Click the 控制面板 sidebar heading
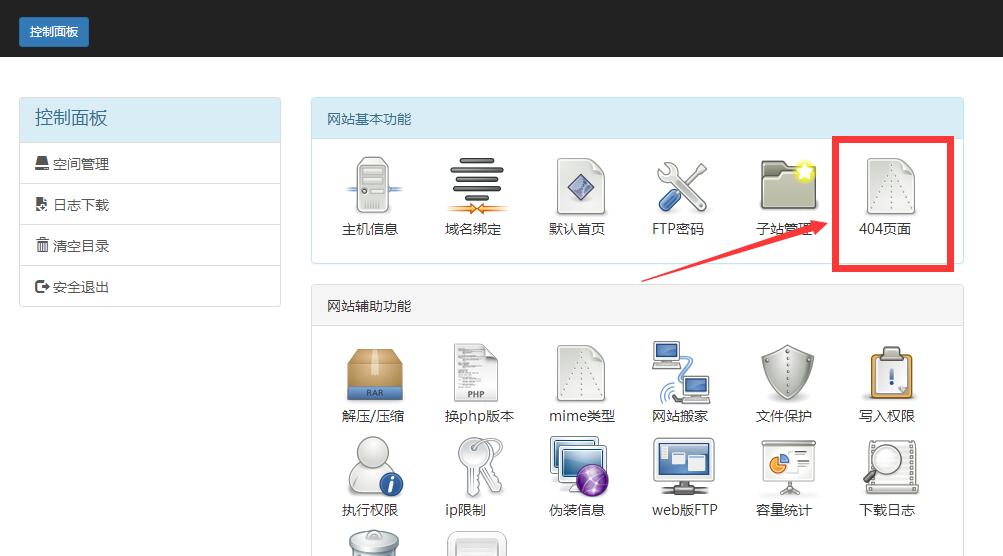The width and height of the screenshot is (1003, 556). tap(71, 118)
